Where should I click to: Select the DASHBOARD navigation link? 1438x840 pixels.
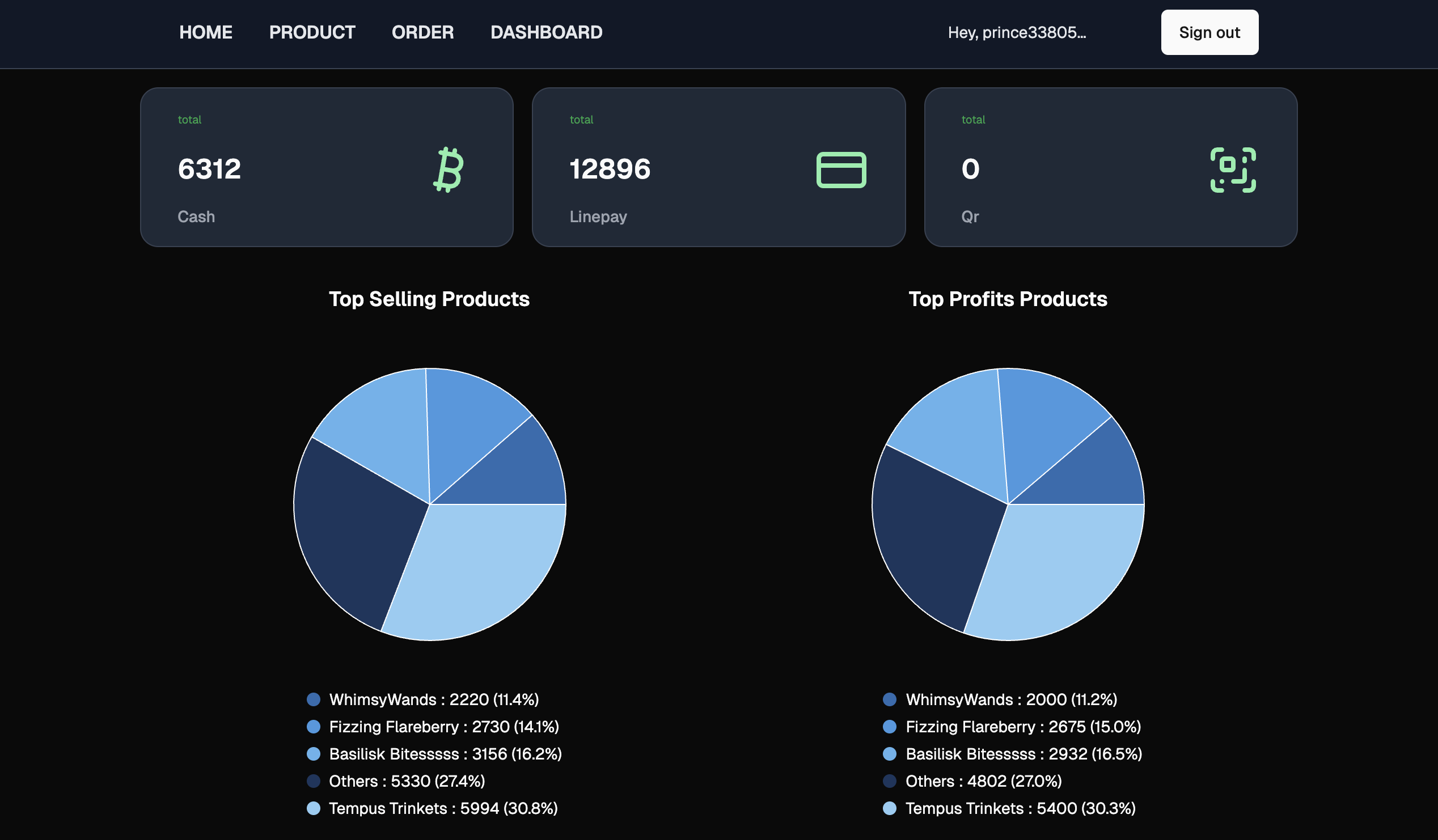pyautogui.click(x=547, y=32)
